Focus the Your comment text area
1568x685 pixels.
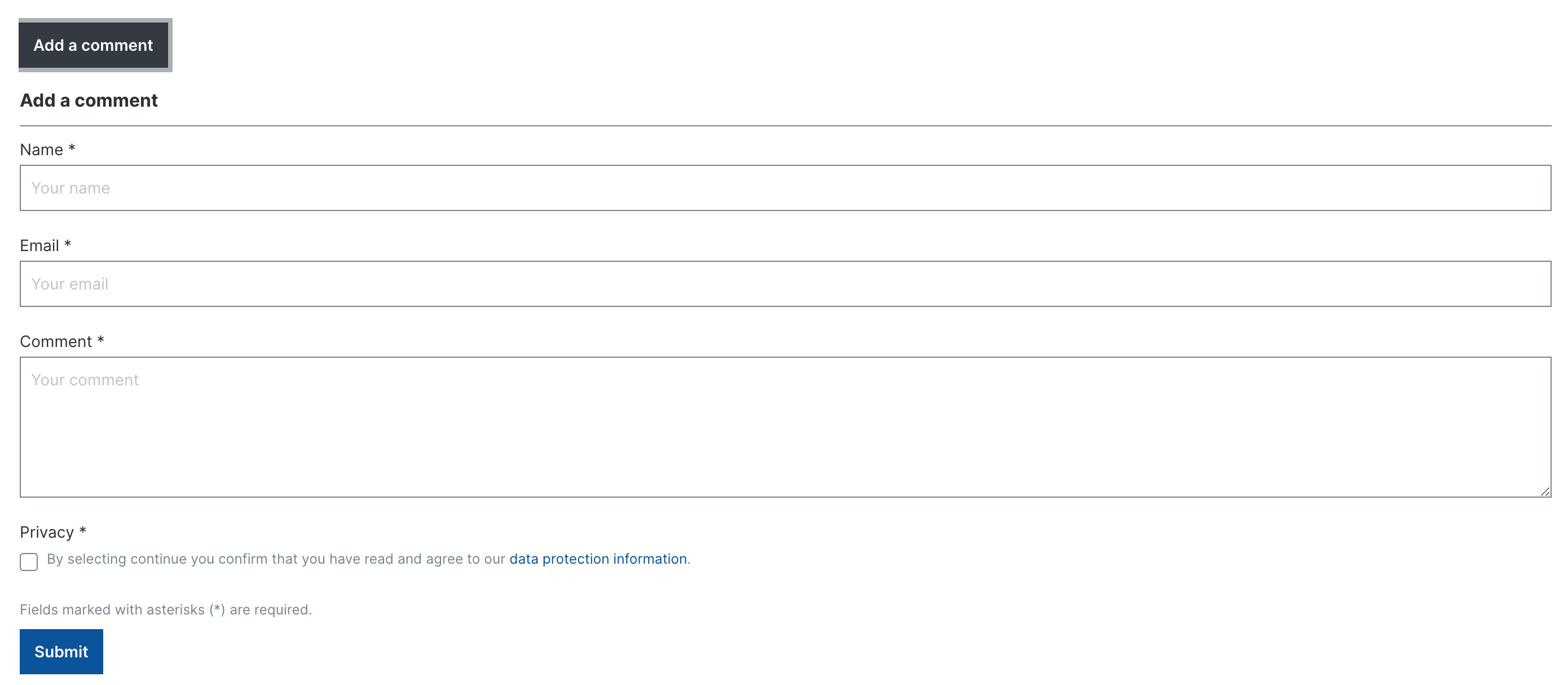785,428
